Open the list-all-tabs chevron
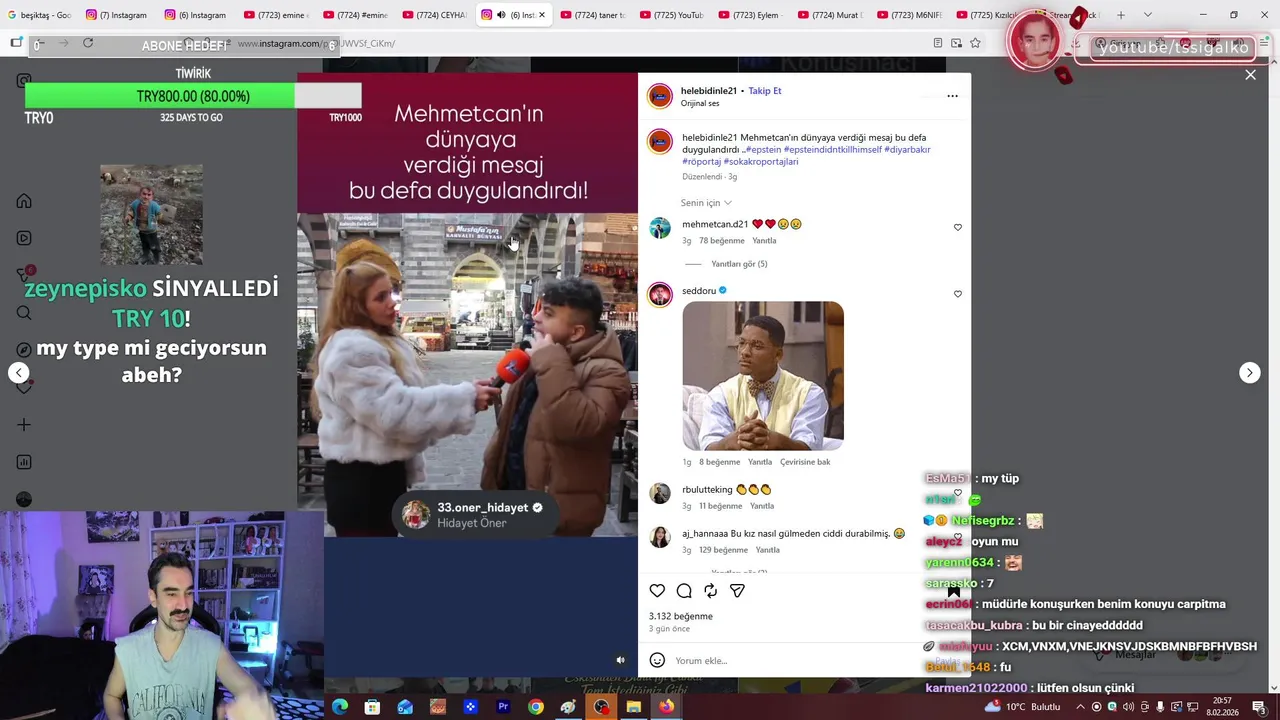This screenshot has width=1280, height=720. [x=1147, y=15]
